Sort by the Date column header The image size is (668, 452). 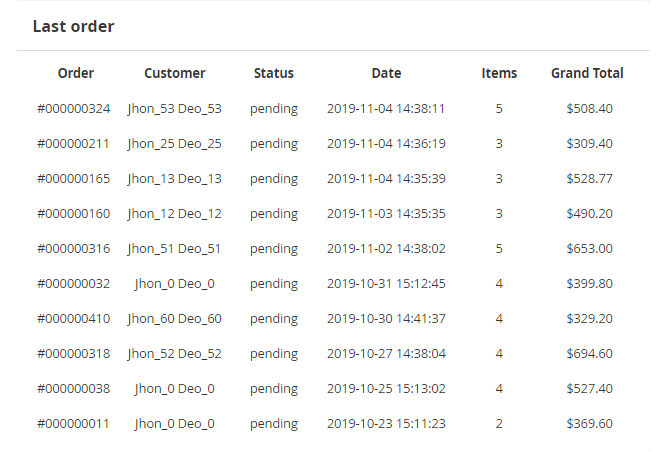(386, 73)
